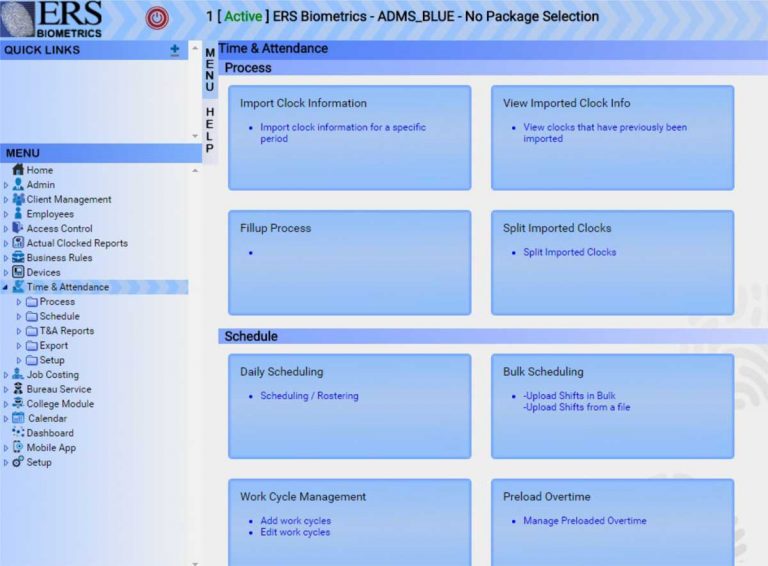768x566 pixels.
Task: Select Mobile App in the menu tree
Action: click(x=51, y=448)
